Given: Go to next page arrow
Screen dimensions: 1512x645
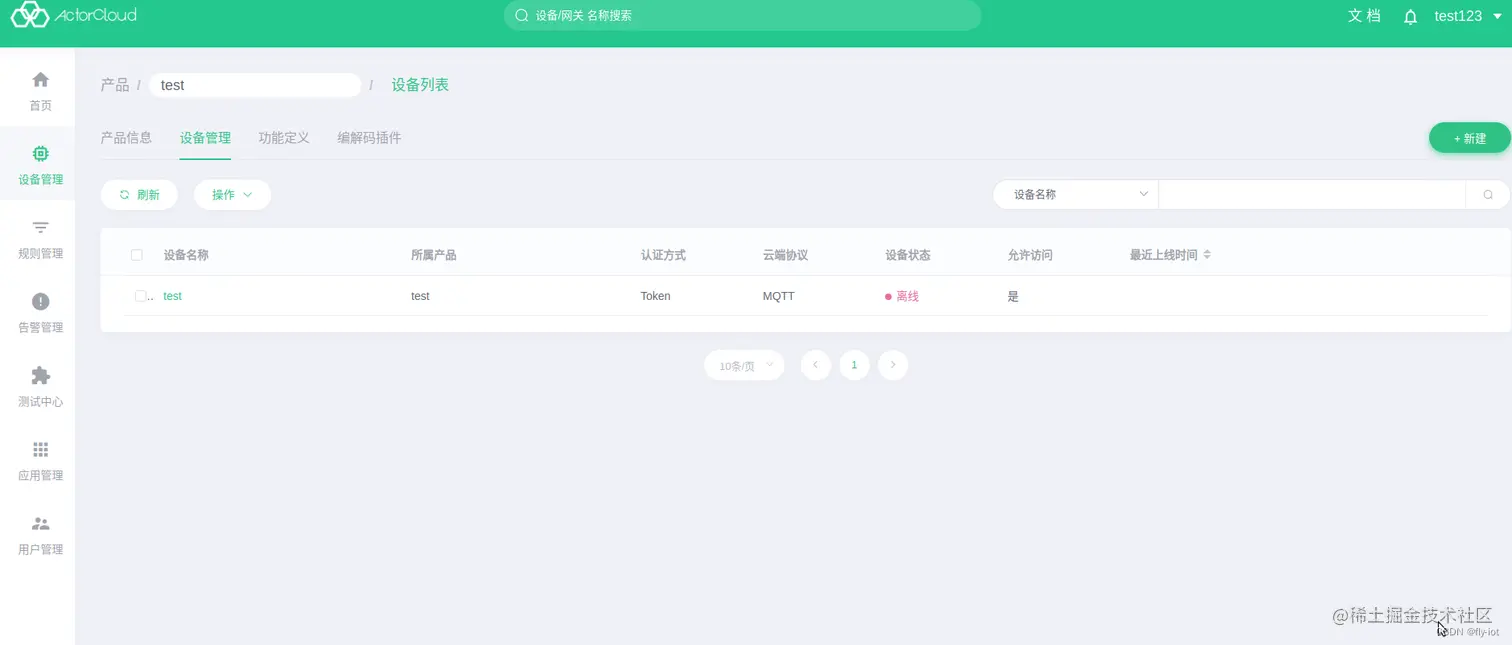Looking at the screenshot, I should [893, 365].
